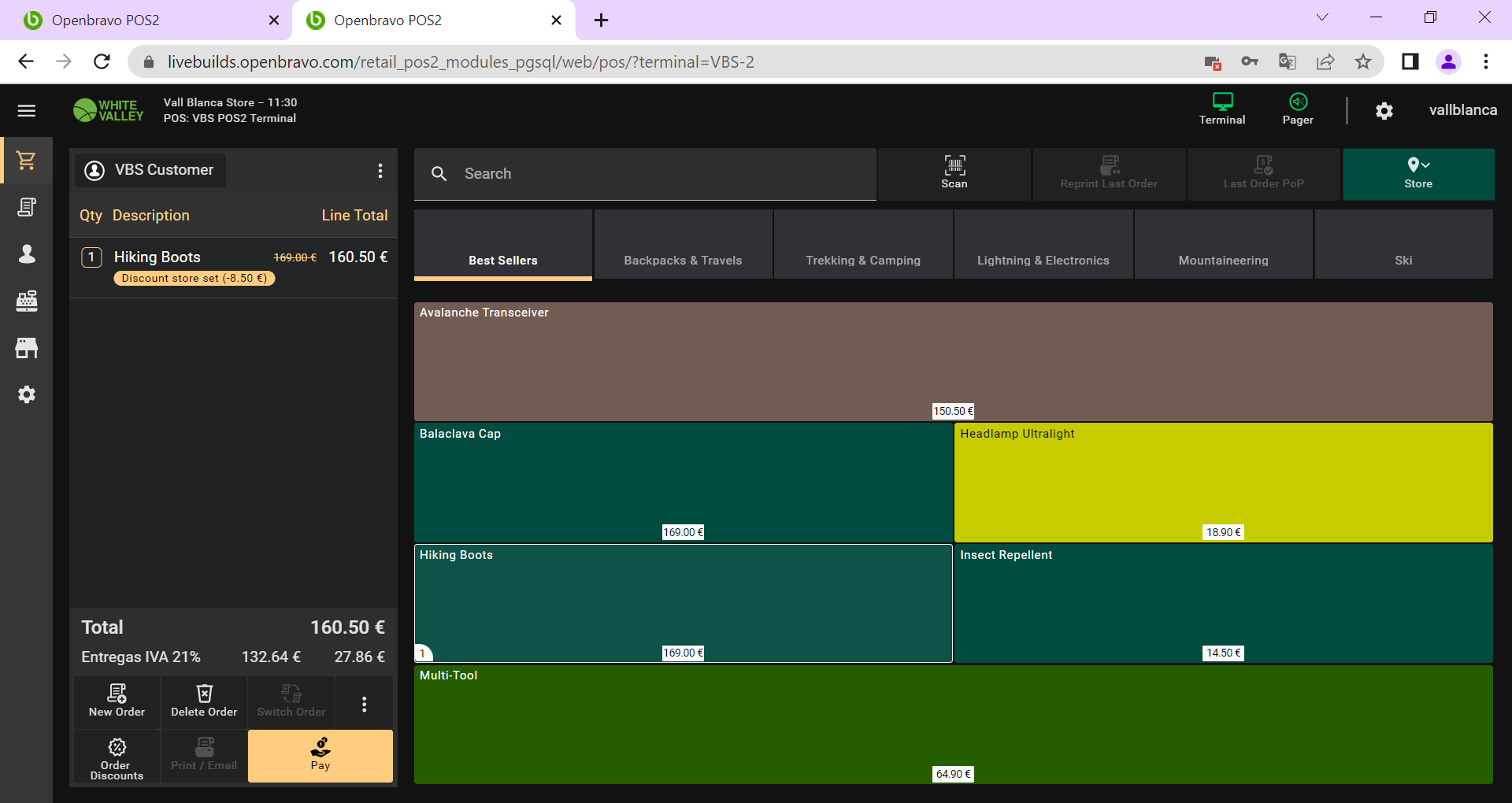Check the Terminal status icon
1512x803 pixels.
click(1221, 109)
